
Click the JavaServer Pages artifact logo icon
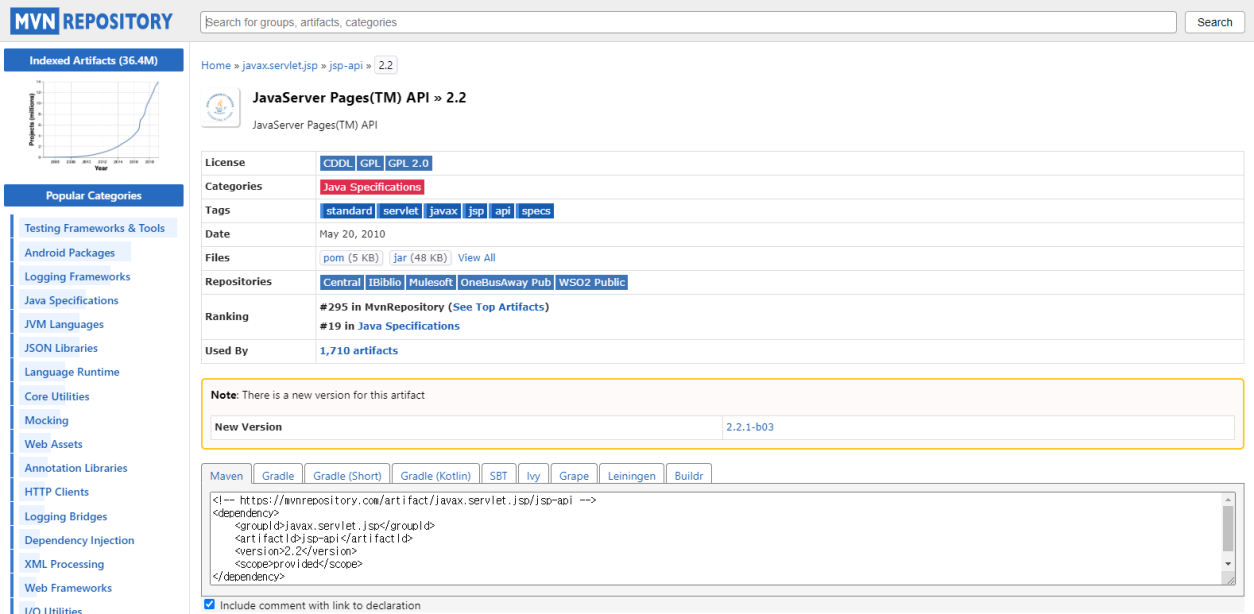click(x=220, y=107)
